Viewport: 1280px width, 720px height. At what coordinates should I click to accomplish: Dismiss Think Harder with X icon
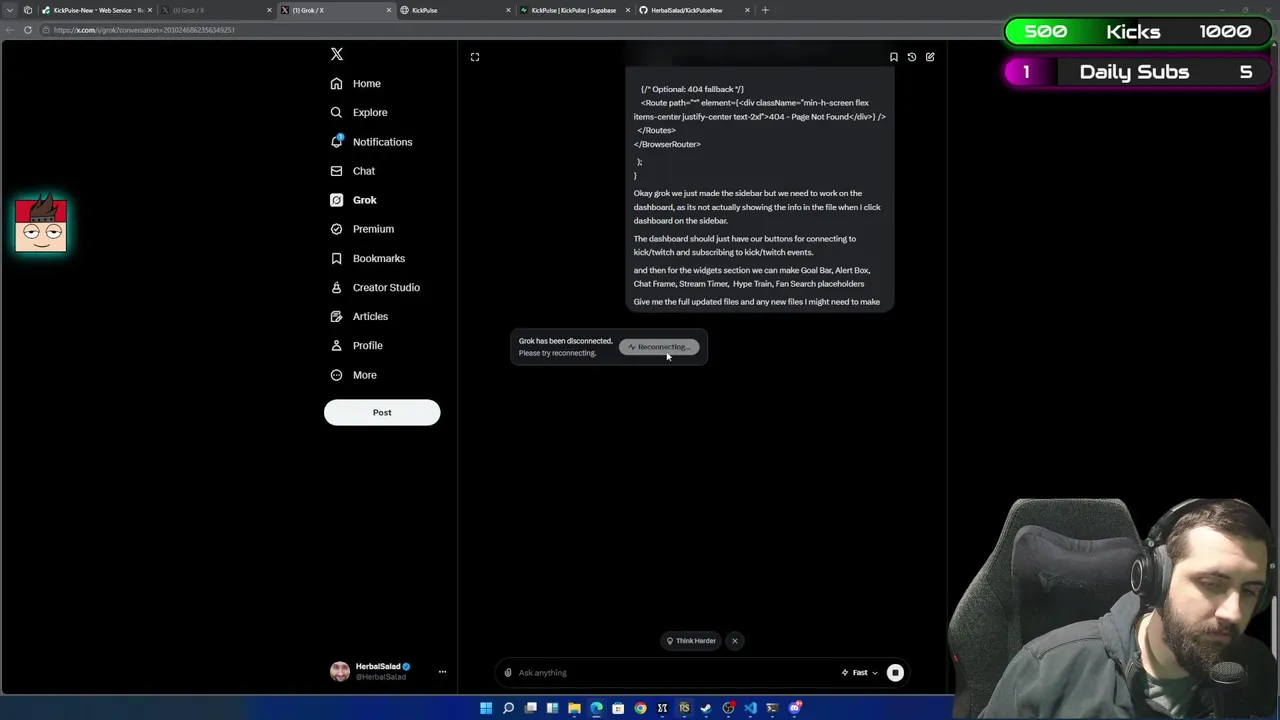pos(735,641)
